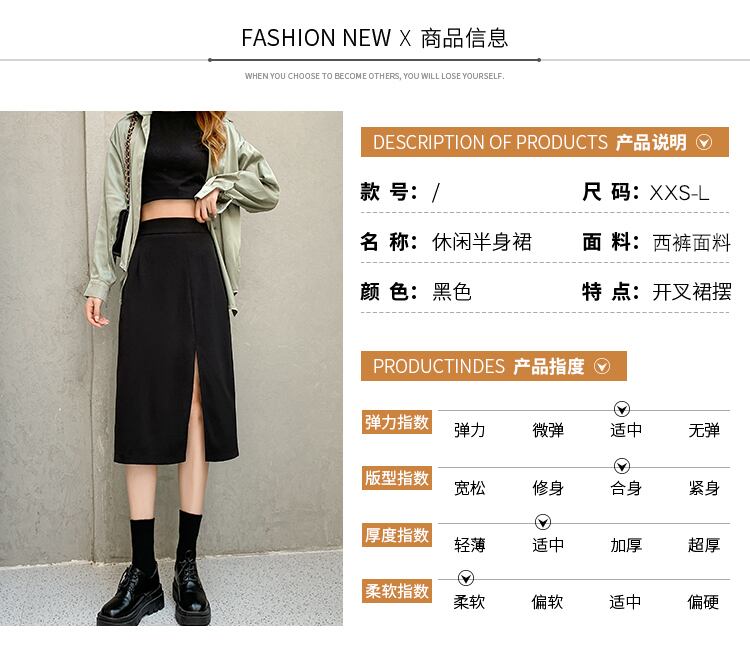Click the fit index marker above 合身
The image size is (750, 648).
[621, 466]
